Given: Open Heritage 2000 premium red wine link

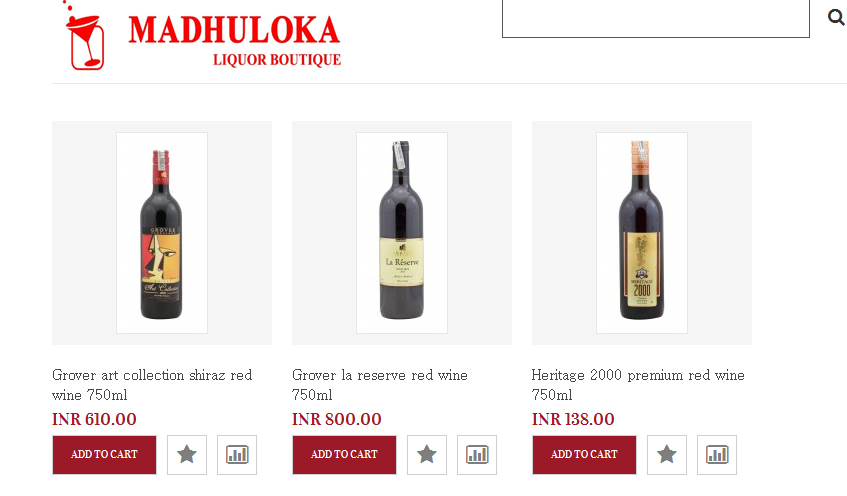Looking at the screenshot, I should coord(638,385).
